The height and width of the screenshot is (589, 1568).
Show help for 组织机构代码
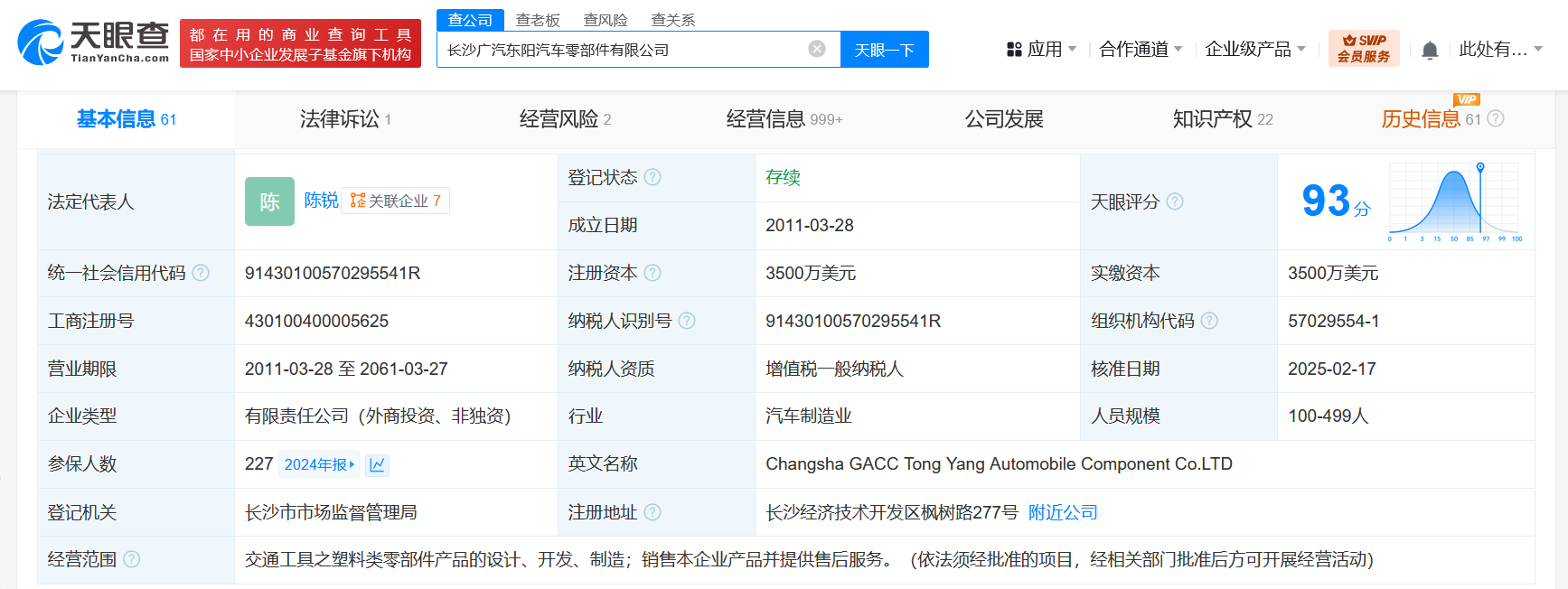tap(1209, 321)
